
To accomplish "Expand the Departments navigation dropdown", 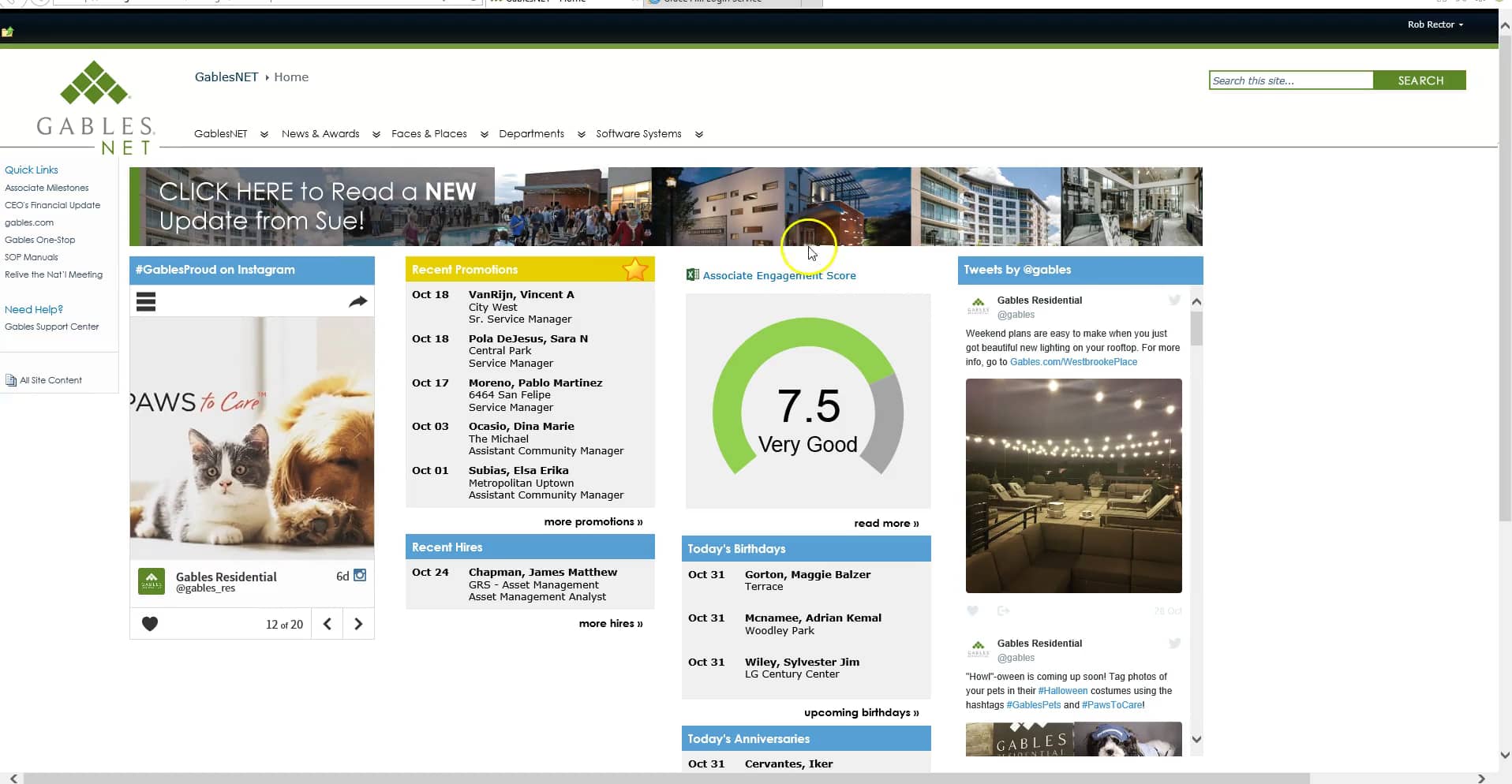I will coord(532,133).
